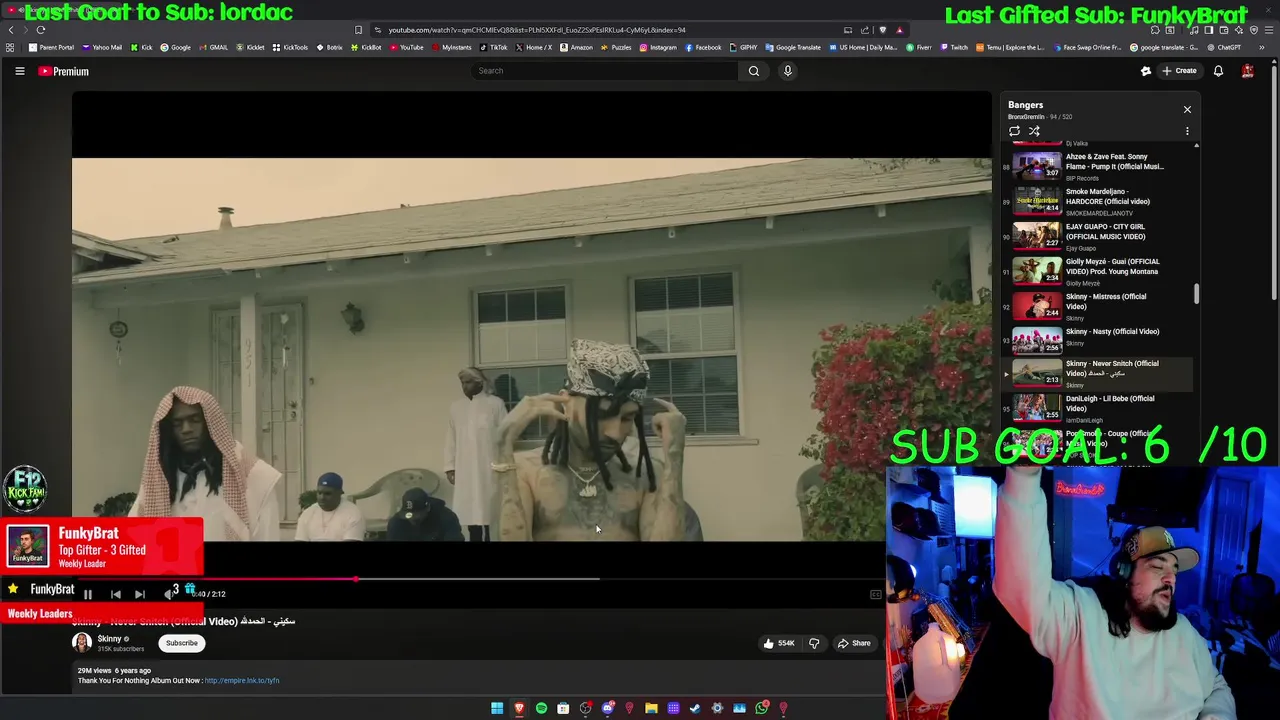1280x720 pixels.
Task: Open Windows Start menu in taskbar
Action: pyautogui.click(x=497, y=708)
